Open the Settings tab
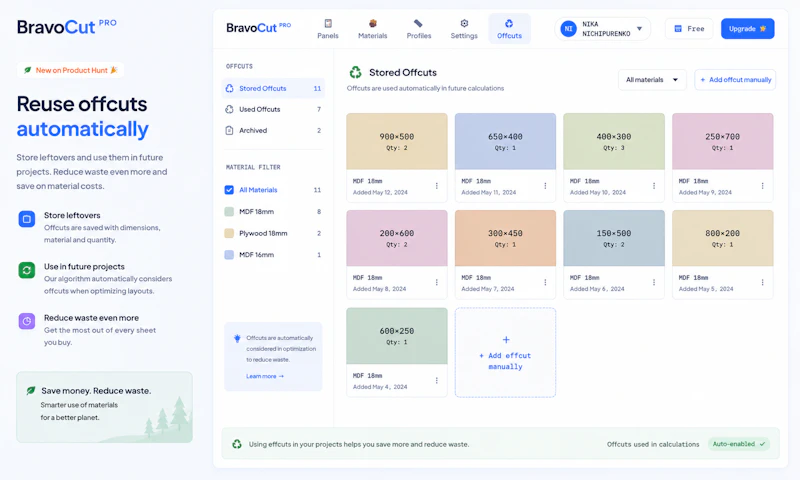The height and width of the screenshot is (480, 800). (x=464, y=29)
